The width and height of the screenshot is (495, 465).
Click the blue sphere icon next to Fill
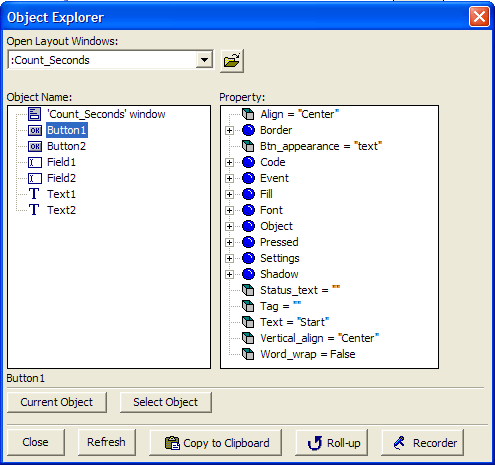coord(248,194)
